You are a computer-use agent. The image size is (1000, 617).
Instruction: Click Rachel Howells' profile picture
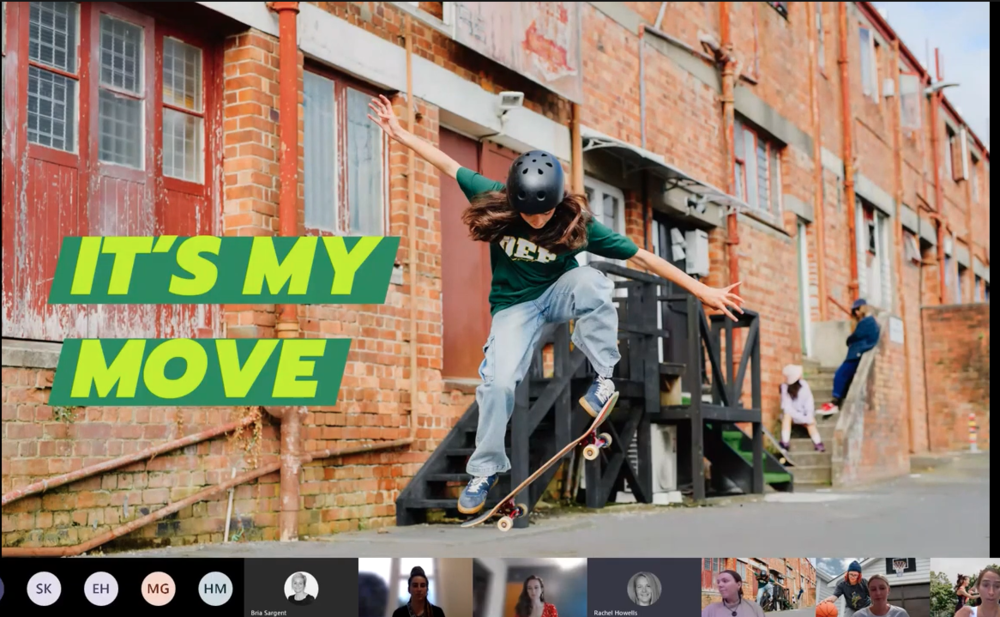[643, 586]
